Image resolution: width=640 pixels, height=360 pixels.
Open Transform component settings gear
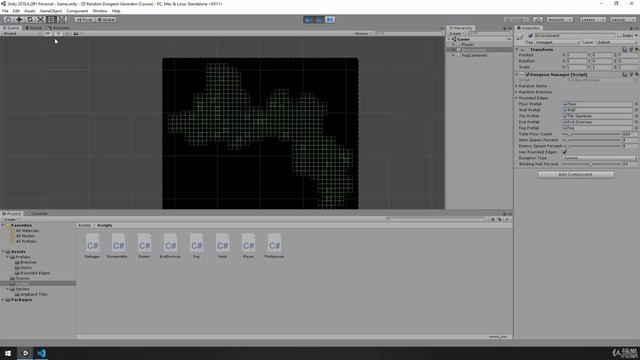636,49
